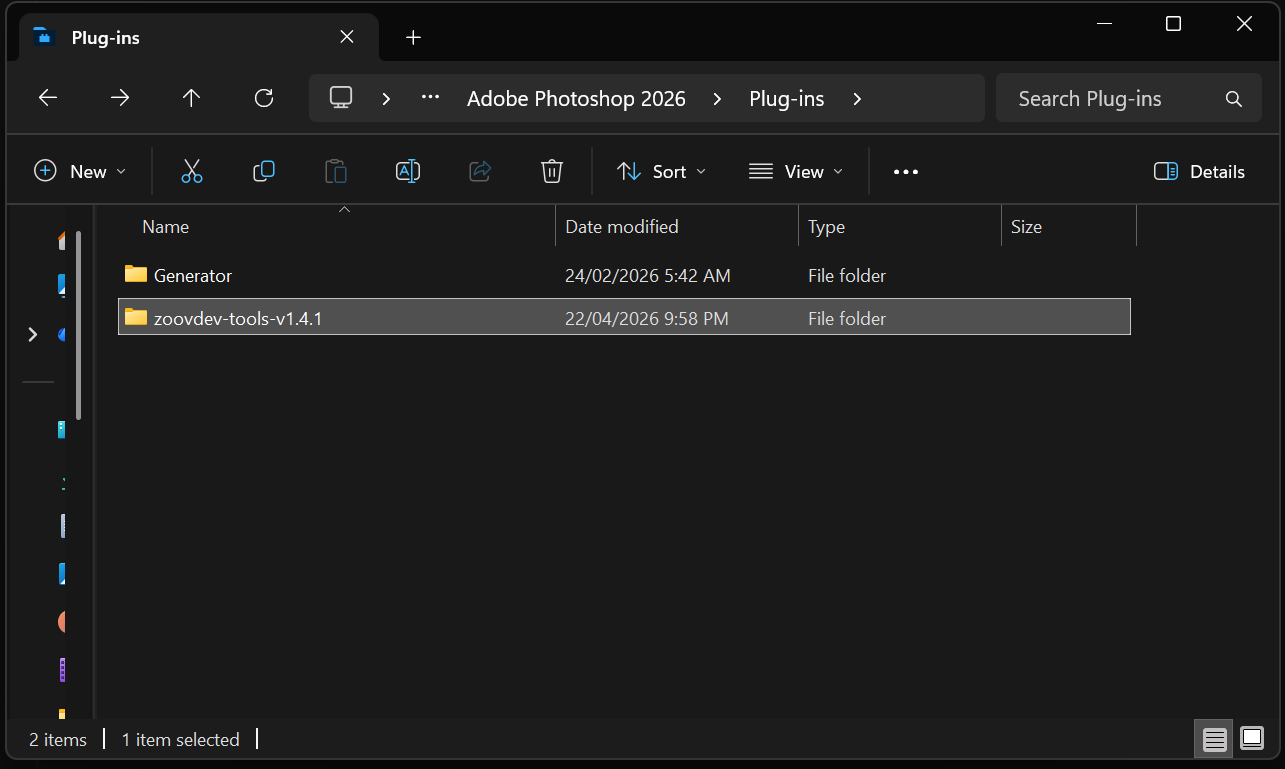Refresh the folder view
The image size is (1285, 769).
point(263,97)
